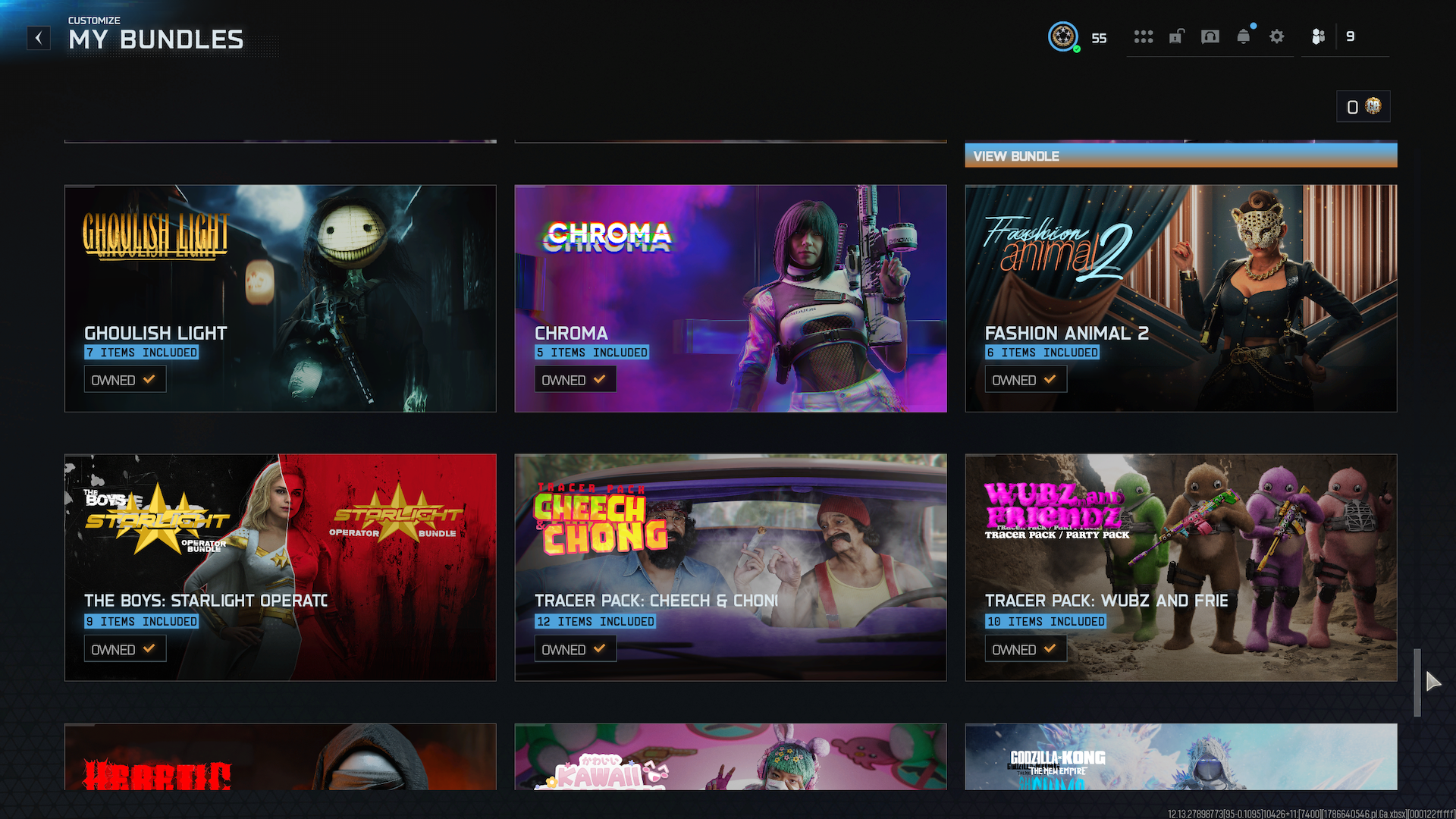Click the "5 Items Included" label

592,353
